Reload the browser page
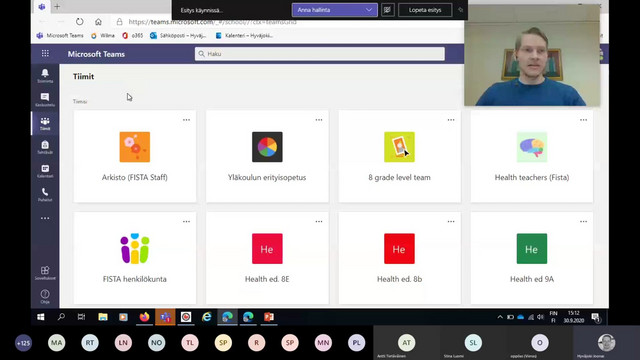This screenshot has width=640, height=360. point(80,22)
